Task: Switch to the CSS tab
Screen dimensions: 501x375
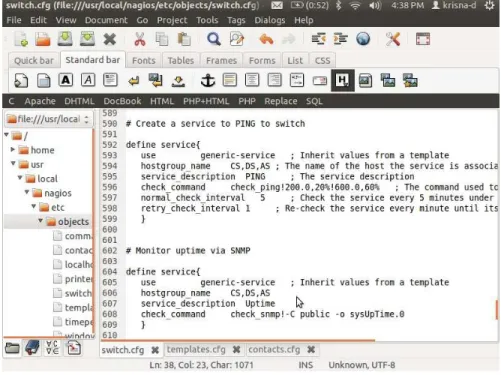Action: (322, 60)
